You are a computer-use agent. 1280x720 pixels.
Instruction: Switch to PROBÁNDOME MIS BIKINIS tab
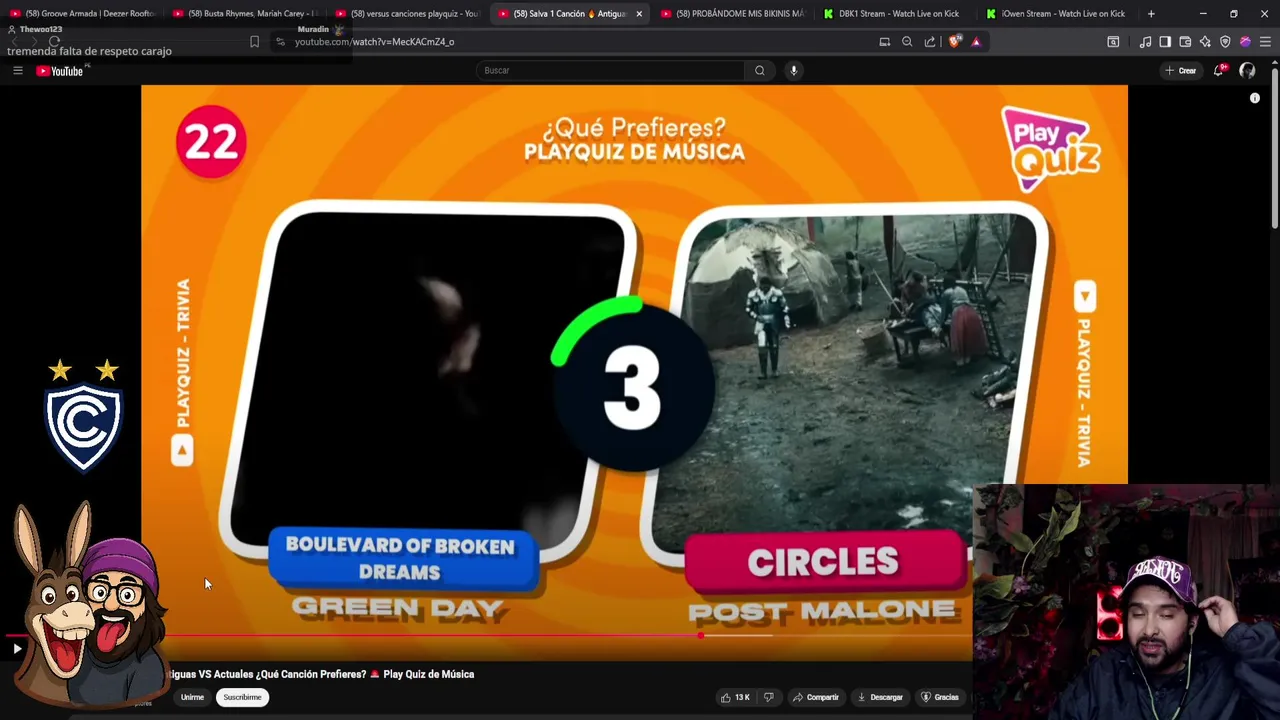(733, 14)
